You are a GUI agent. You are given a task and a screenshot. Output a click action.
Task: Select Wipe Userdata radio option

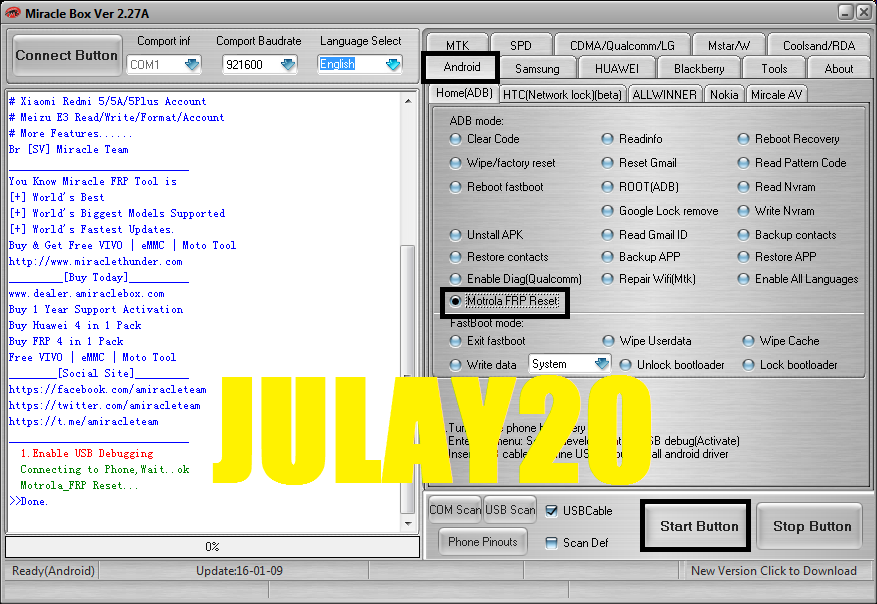pyautogui.click(x=608, y=341)
